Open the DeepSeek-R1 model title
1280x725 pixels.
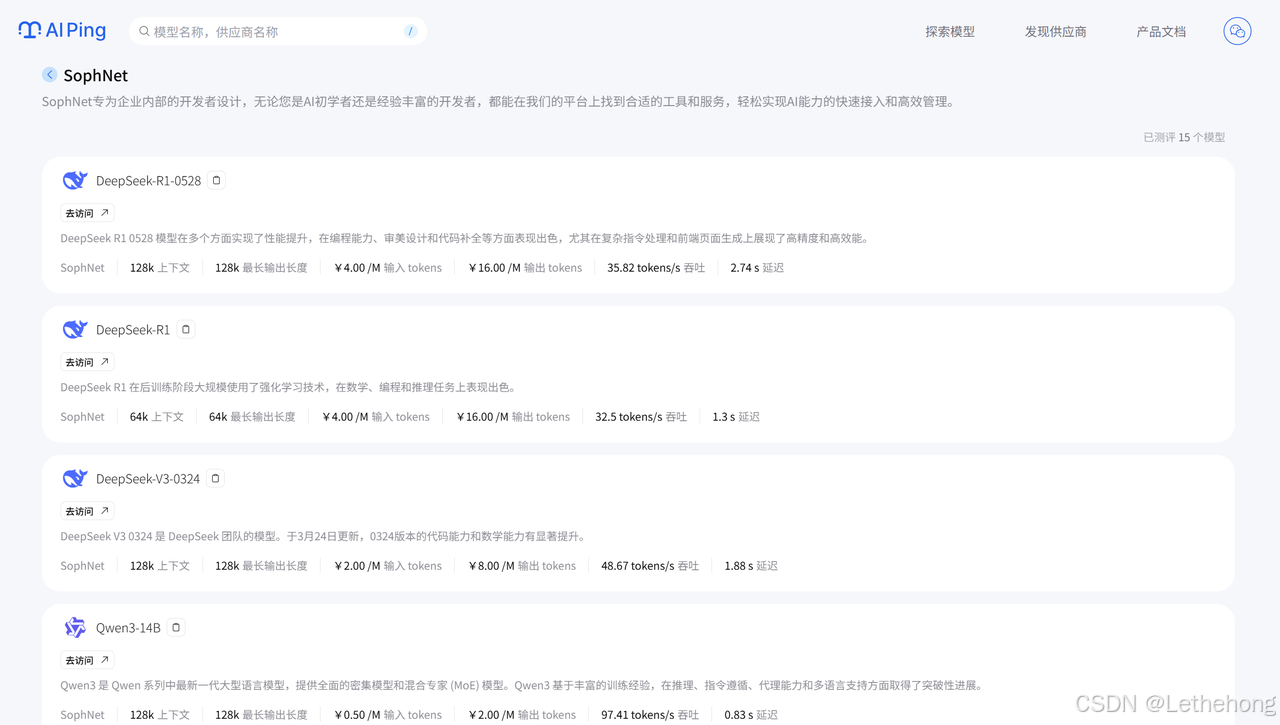coord(133,330)
